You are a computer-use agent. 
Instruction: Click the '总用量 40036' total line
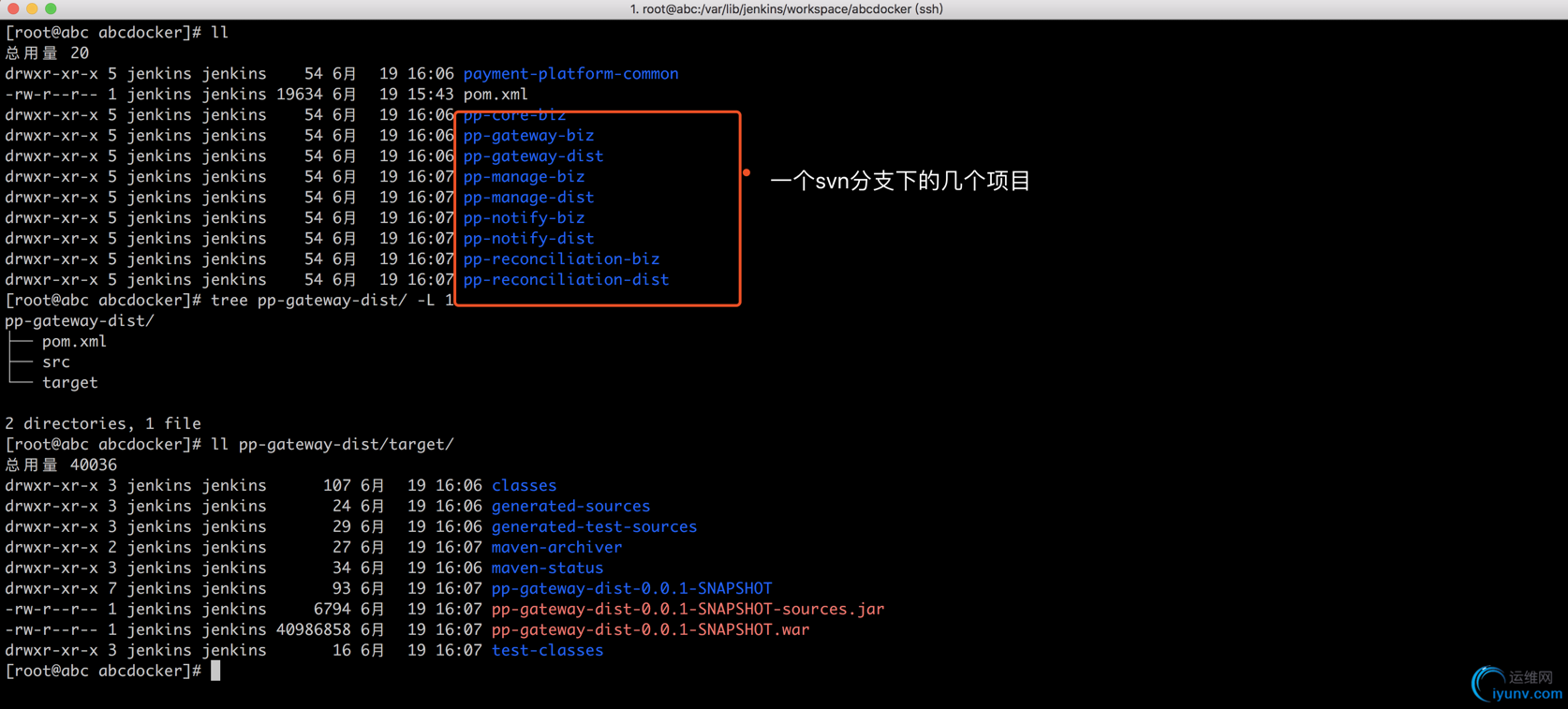click(x=61, y=465)
